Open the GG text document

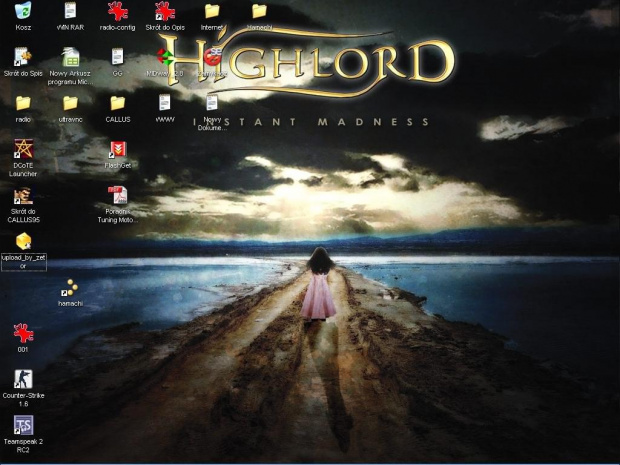point(117,58)
